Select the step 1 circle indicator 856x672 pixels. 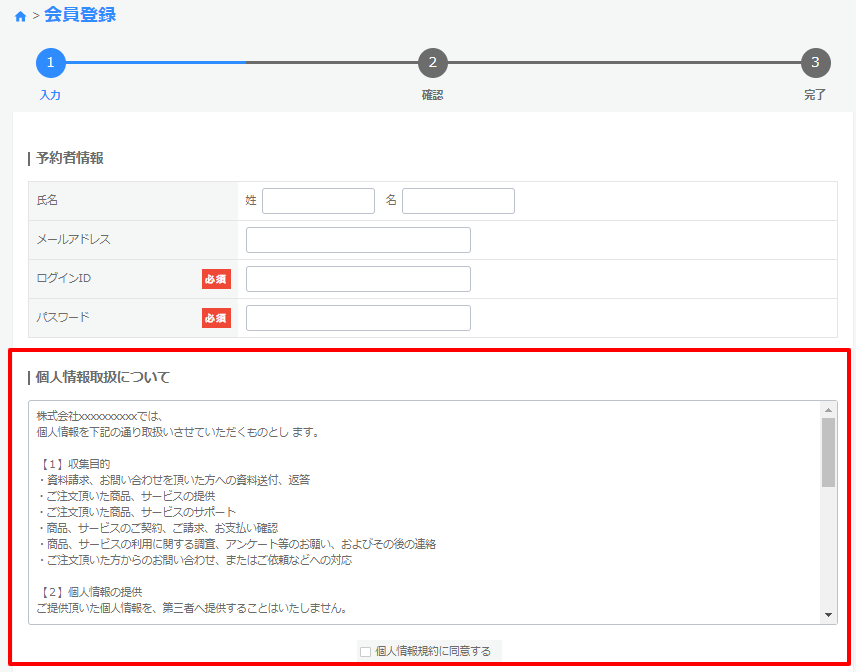click(51, 62)
